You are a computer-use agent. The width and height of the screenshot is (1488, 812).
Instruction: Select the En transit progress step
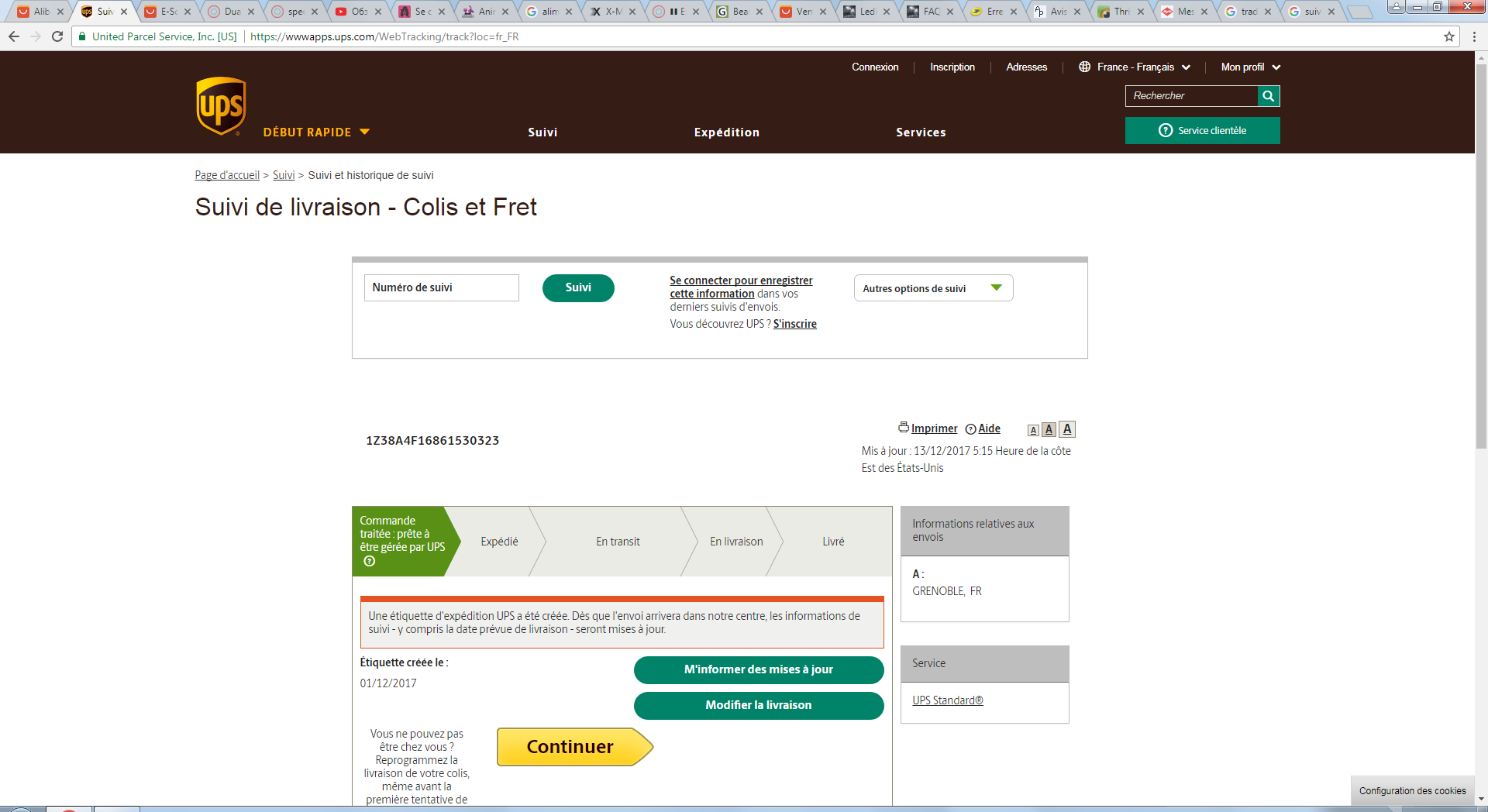click(x=618, y=542)
